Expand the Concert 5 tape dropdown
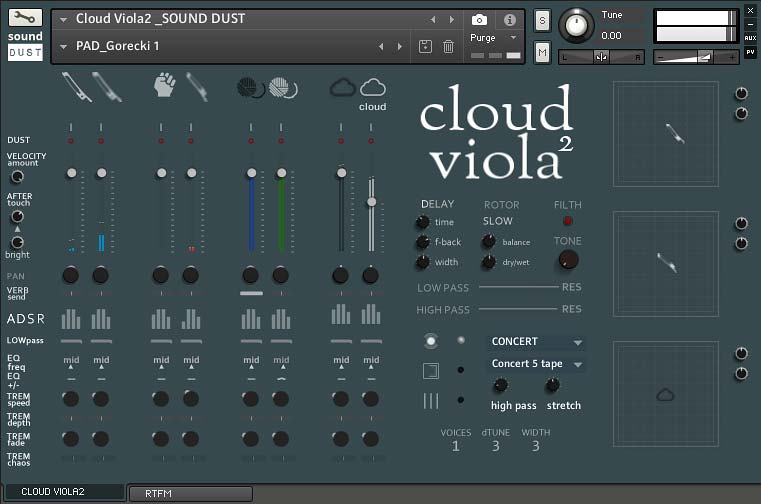This screenshot has height=504, width=761. 536,364
